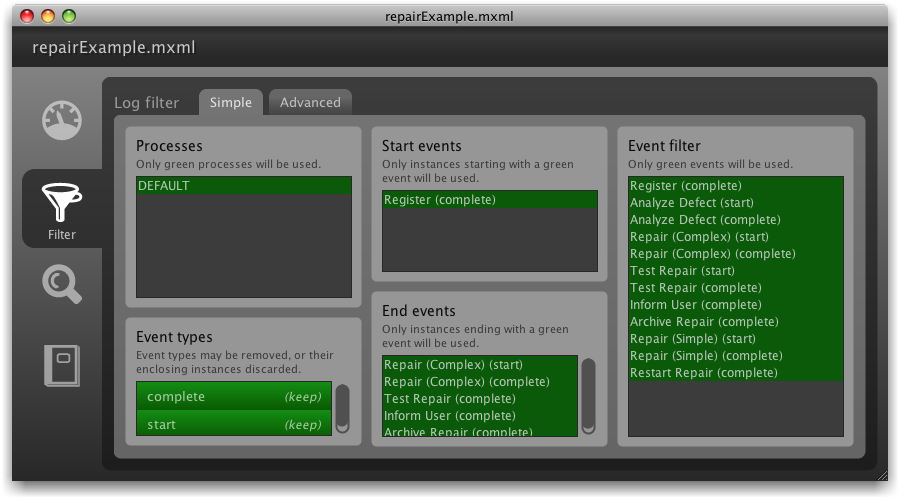Image resolution: width=900 pixels, height=500 pixels.
Task: Toggle Restart Repair (complete) in Event filter
Action: [735, 373]
